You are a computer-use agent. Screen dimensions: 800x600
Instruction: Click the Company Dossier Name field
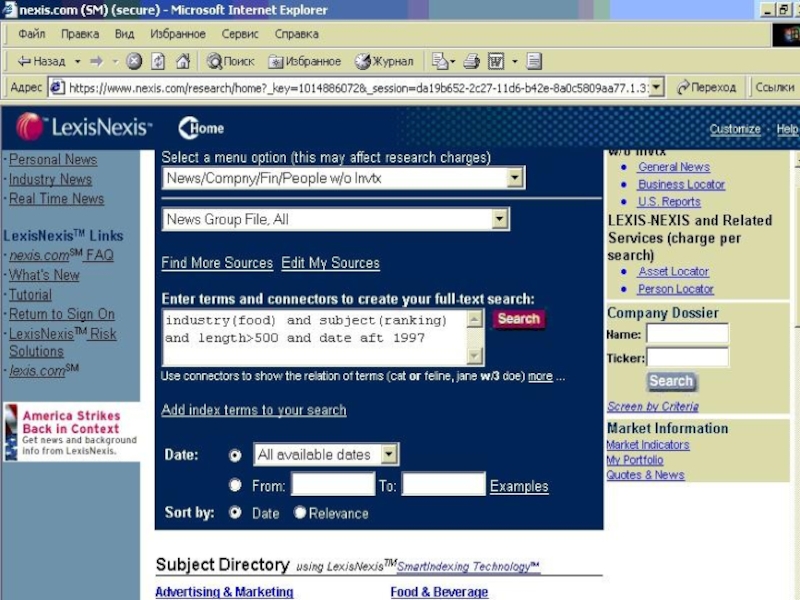point(687,334)
